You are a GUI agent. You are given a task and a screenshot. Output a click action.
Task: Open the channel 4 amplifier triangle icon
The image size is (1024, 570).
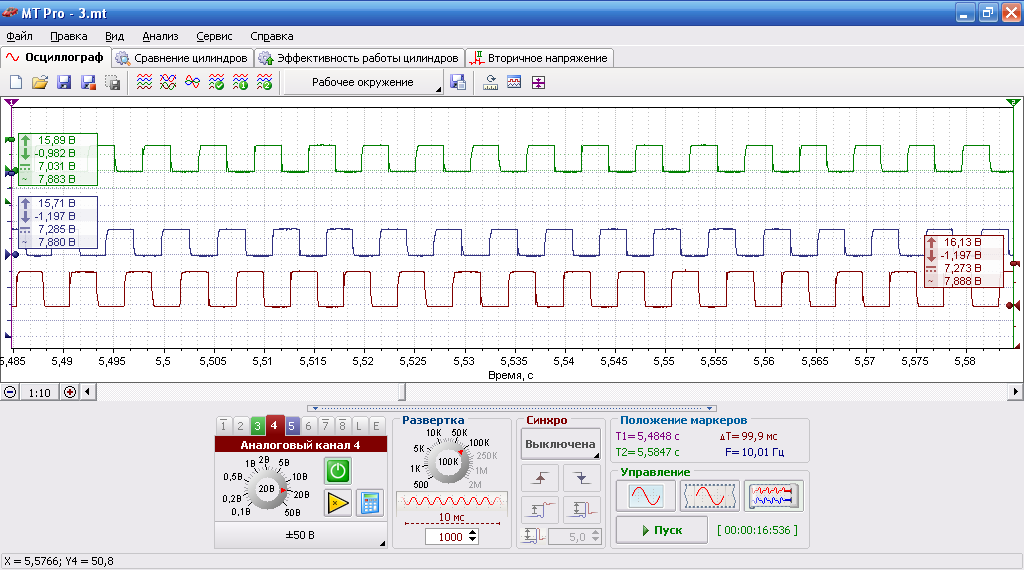point(338,503)
